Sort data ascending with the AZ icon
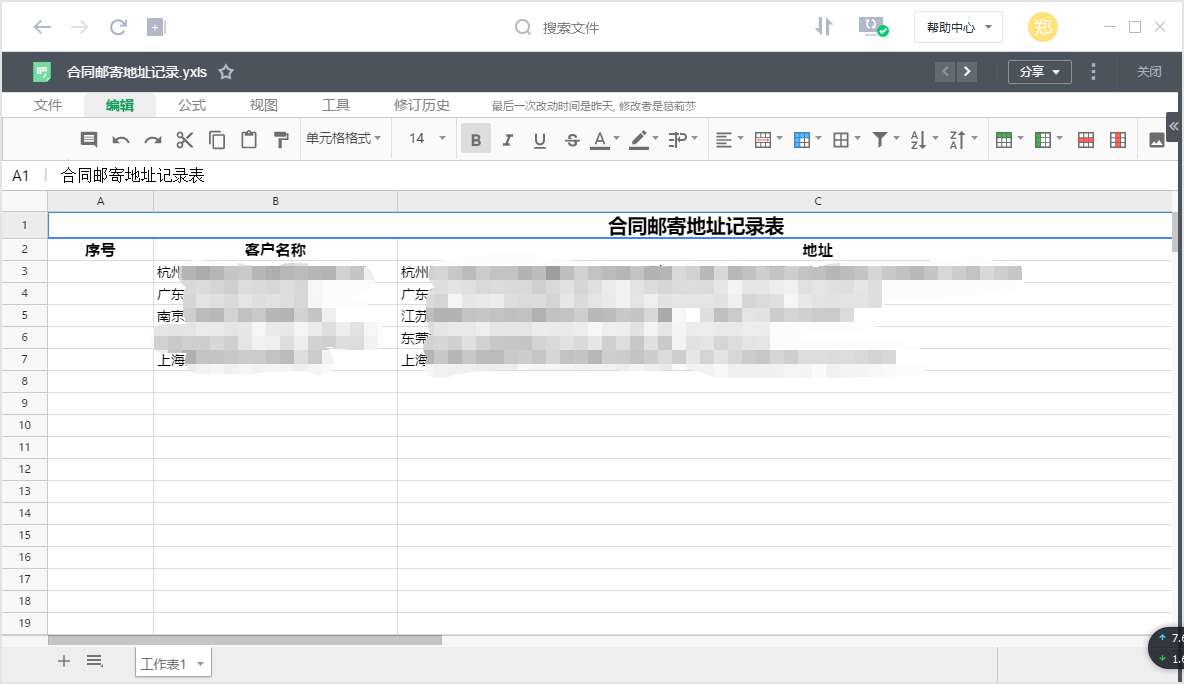 [919, 139]
